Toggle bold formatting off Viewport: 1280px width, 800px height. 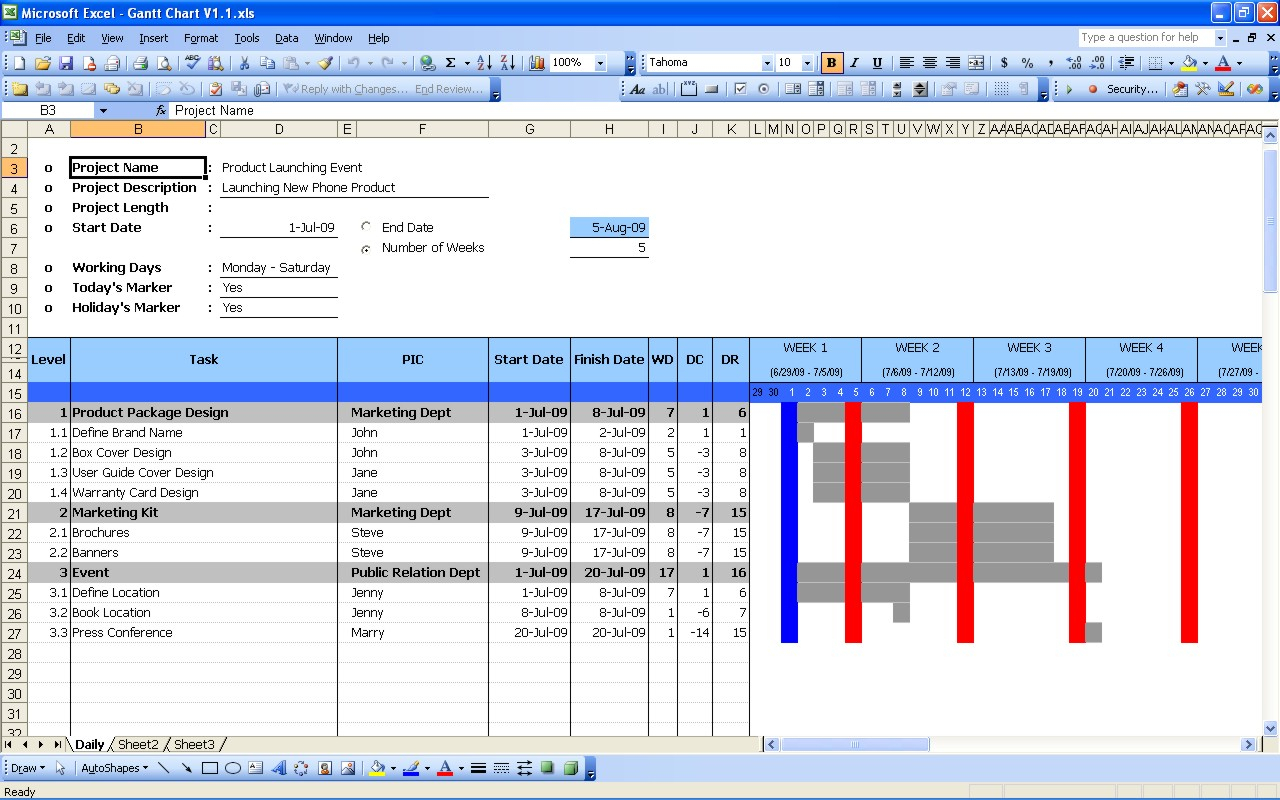pos(832,62)
